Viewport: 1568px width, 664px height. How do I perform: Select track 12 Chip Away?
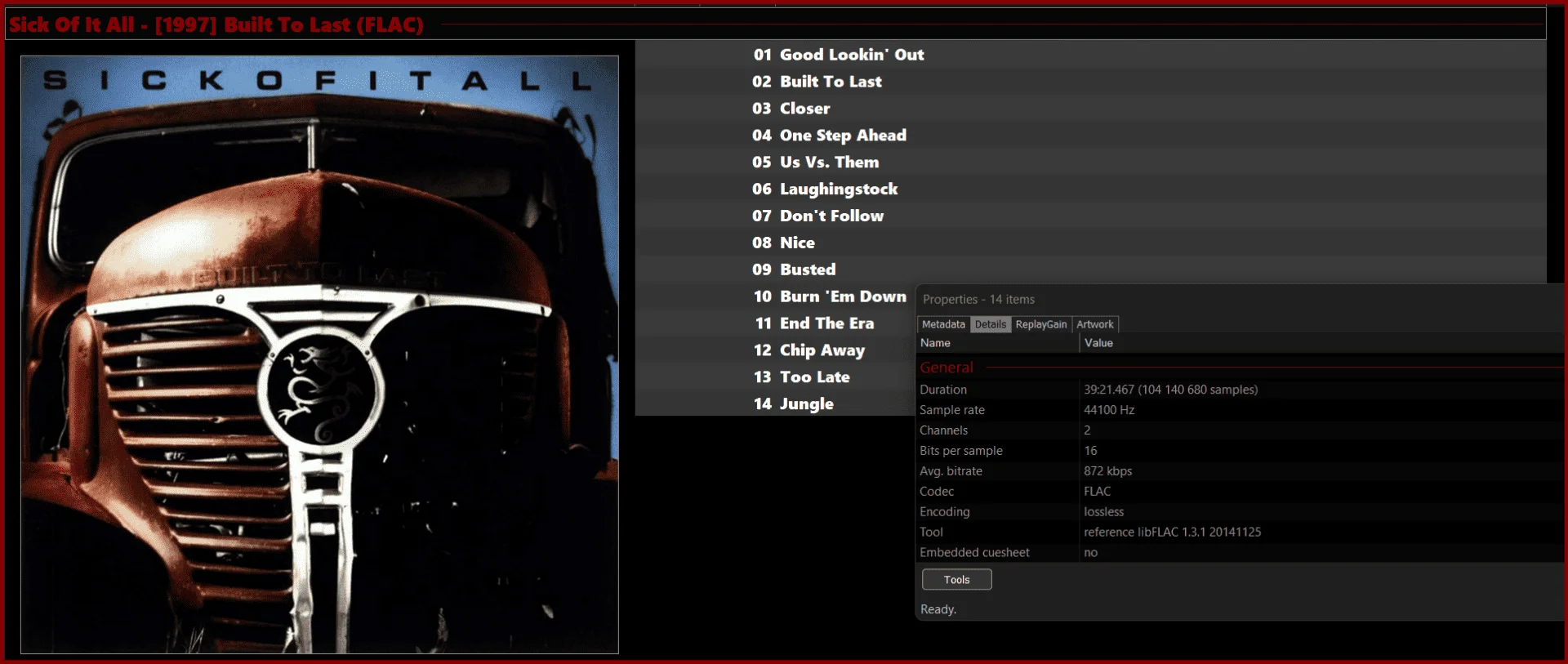808,350
